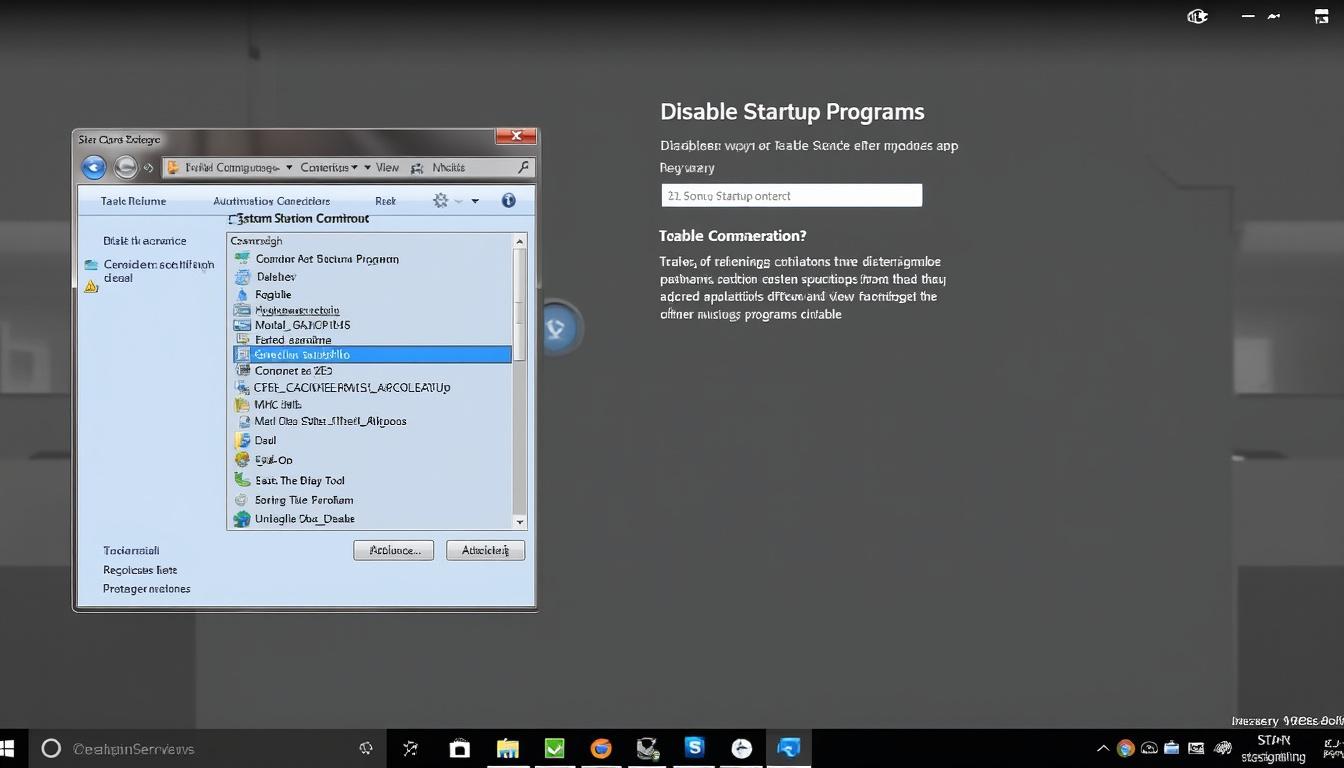The height and width of the screenshot is (768, 1344).
Task: Click the 'Advance...' button at the bottom
Action: pos(393,550)
